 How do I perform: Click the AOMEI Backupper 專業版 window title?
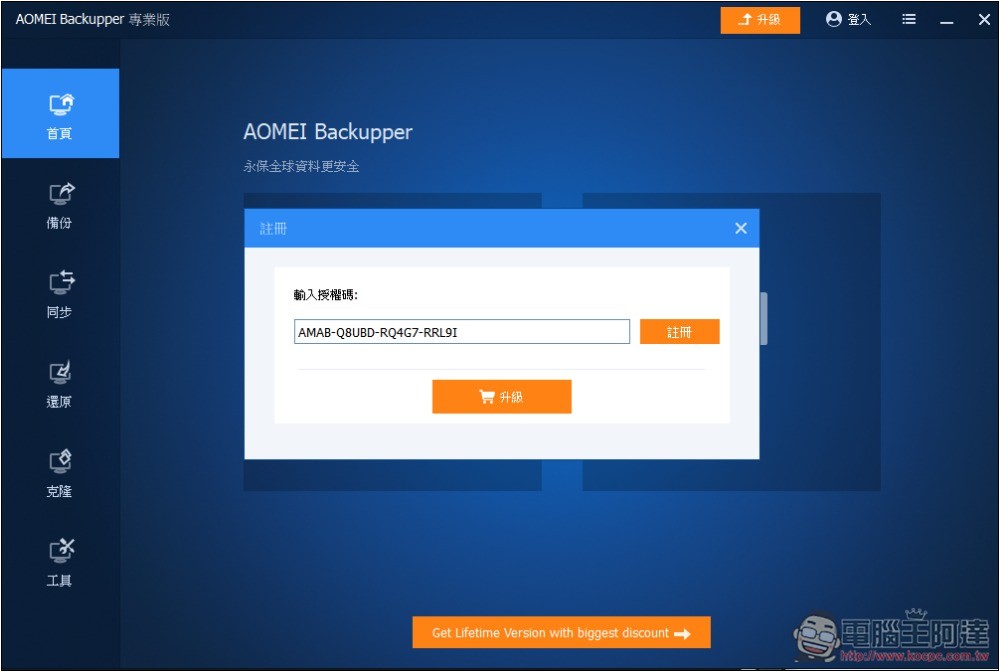93,20
